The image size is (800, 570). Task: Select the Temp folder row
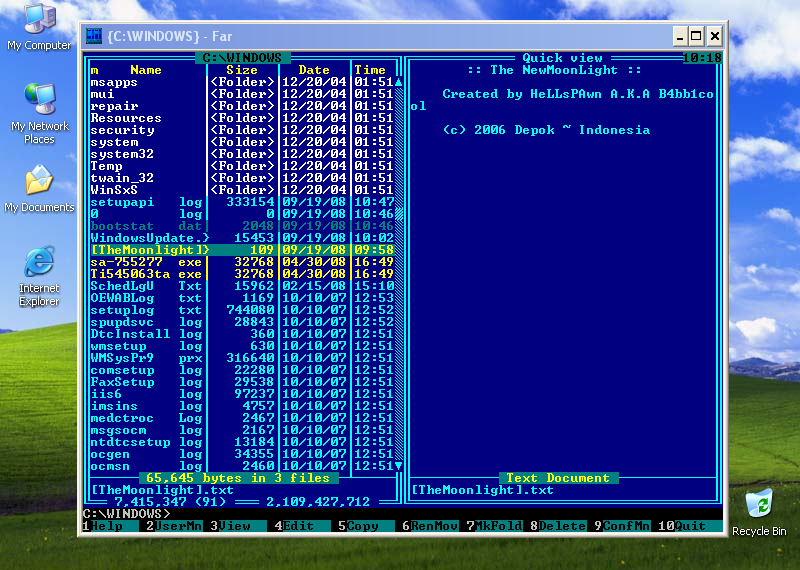(242, 166)
